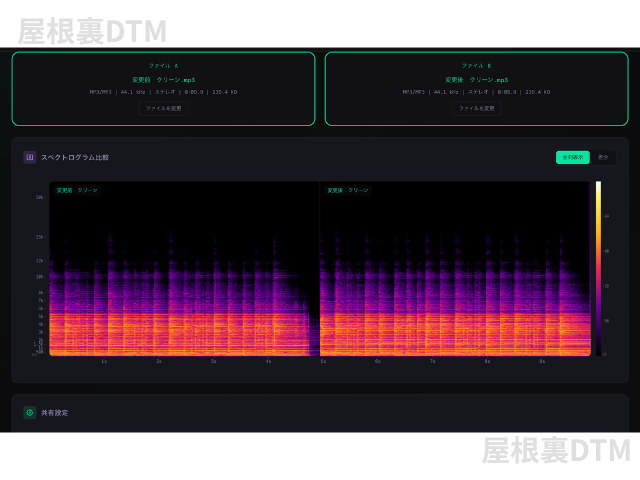Screen dimensions: 640x480
Task: Click the 10k frequency axis label
Action: (x=40, y=276)
